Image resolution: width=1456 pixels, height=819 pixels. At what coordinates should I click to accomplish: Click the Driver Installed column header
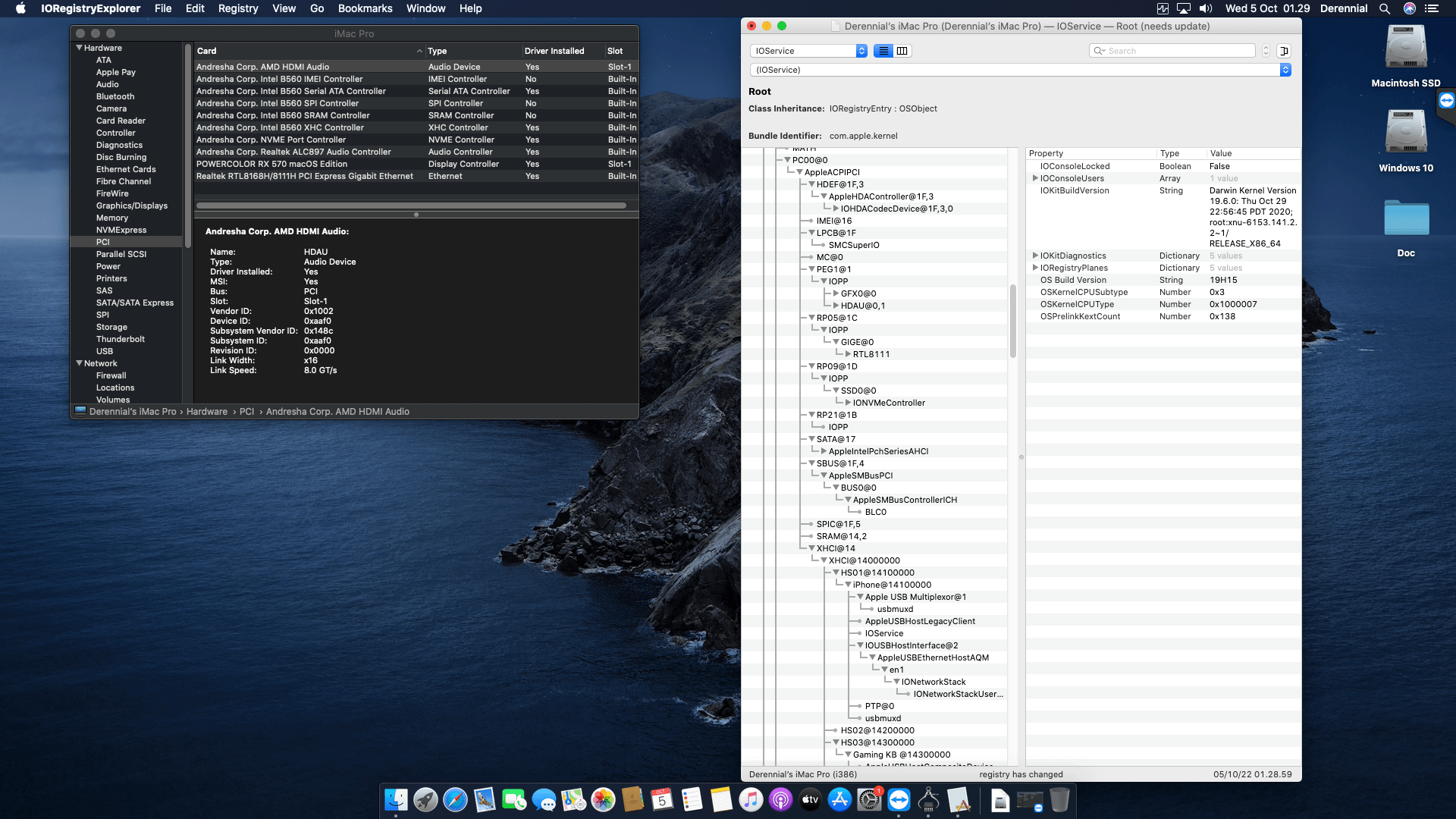(x=556, y=51)
